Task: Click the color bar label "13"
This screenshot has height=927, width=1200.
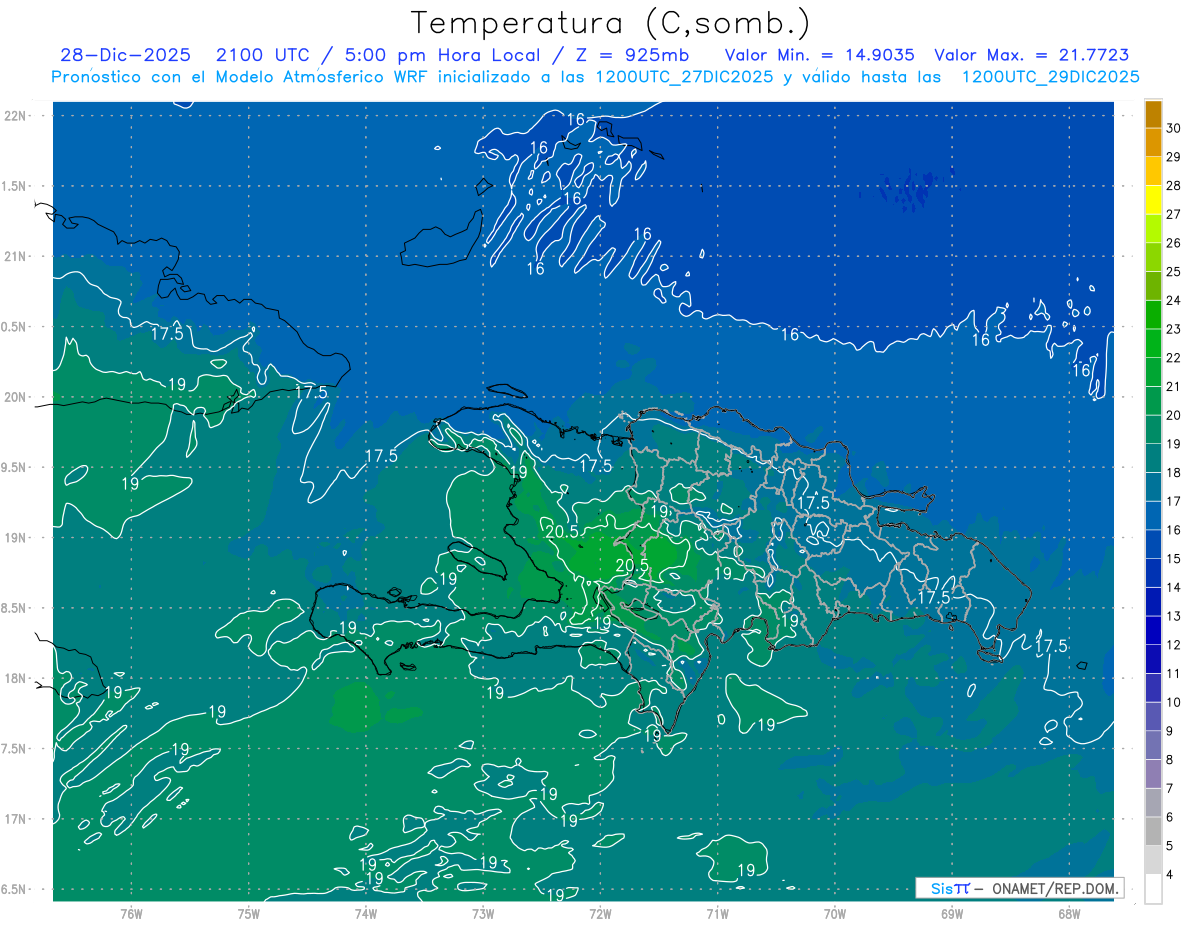Action: pos(1174,616)
